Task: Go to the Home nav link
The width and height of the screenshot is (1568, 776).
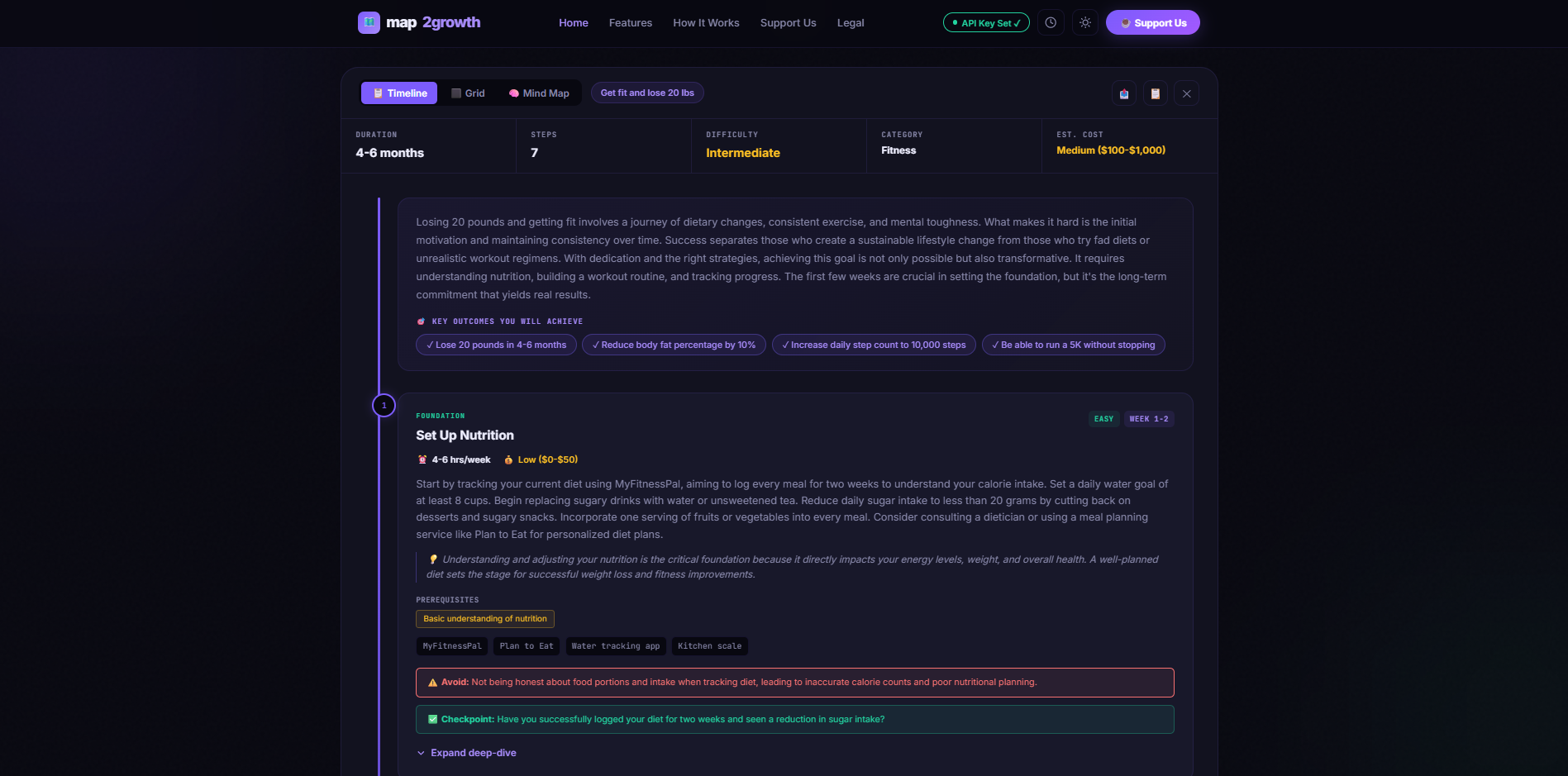Action: [x=574, y=23]
